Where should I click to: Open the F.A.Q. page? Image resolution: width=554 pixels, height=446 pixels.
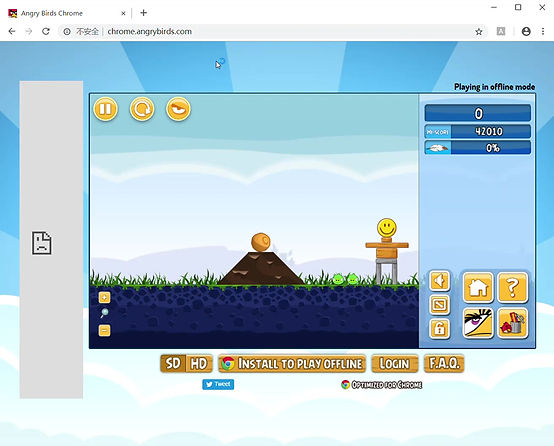coord(444,364)
